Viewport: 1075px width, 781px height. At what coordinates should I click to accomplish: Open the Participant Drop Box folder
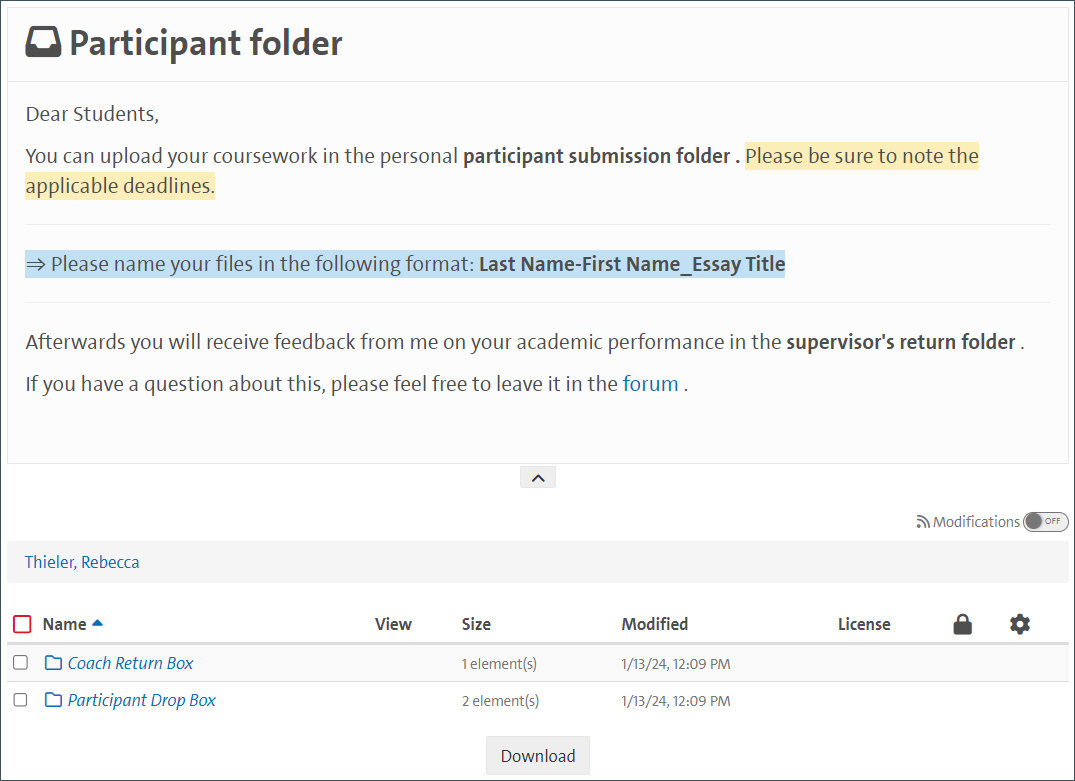[x=141, y=700]
